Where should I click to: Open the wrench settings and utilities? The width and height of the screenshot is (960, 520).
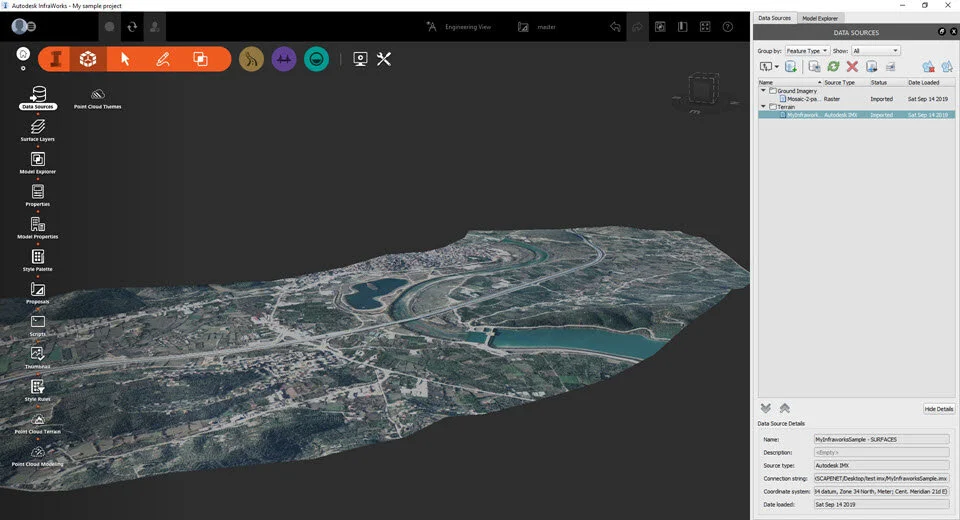384,59
